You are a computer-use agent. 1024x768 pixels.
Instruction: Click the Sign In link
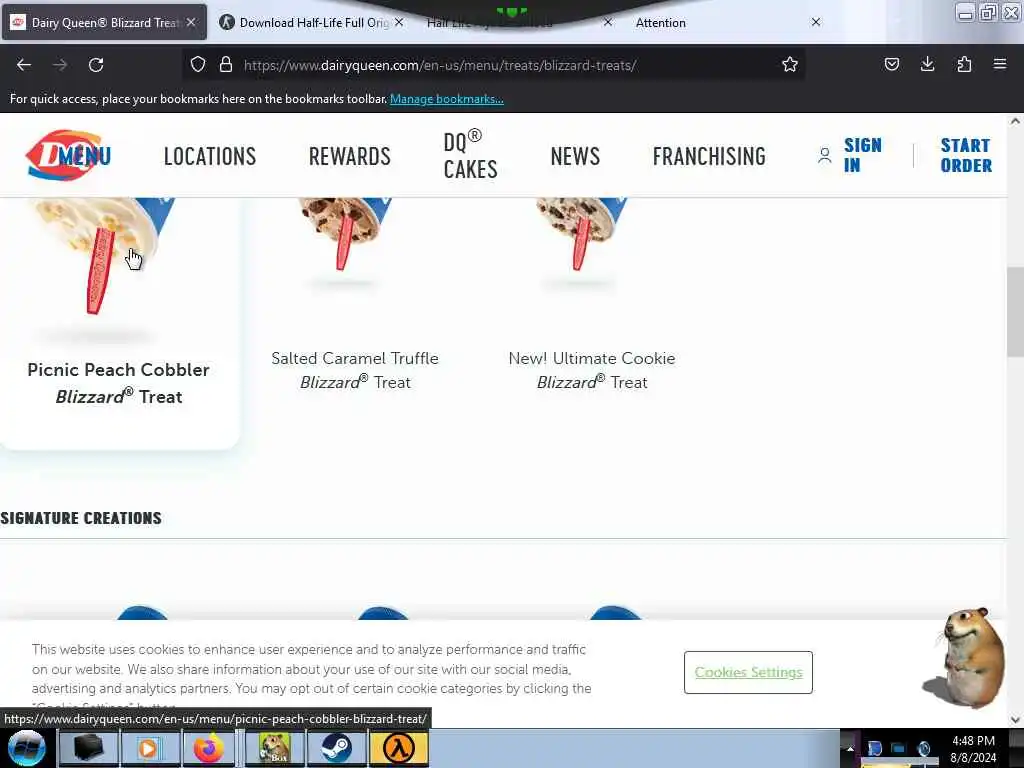tap(862, 155)
